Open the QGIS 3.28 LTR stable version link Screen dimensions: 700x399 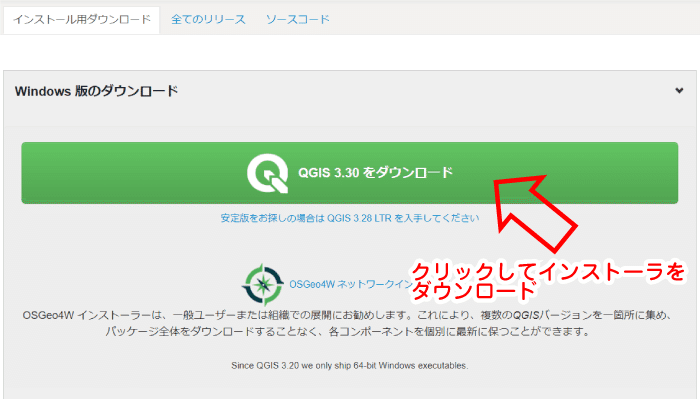click(350, 218)
